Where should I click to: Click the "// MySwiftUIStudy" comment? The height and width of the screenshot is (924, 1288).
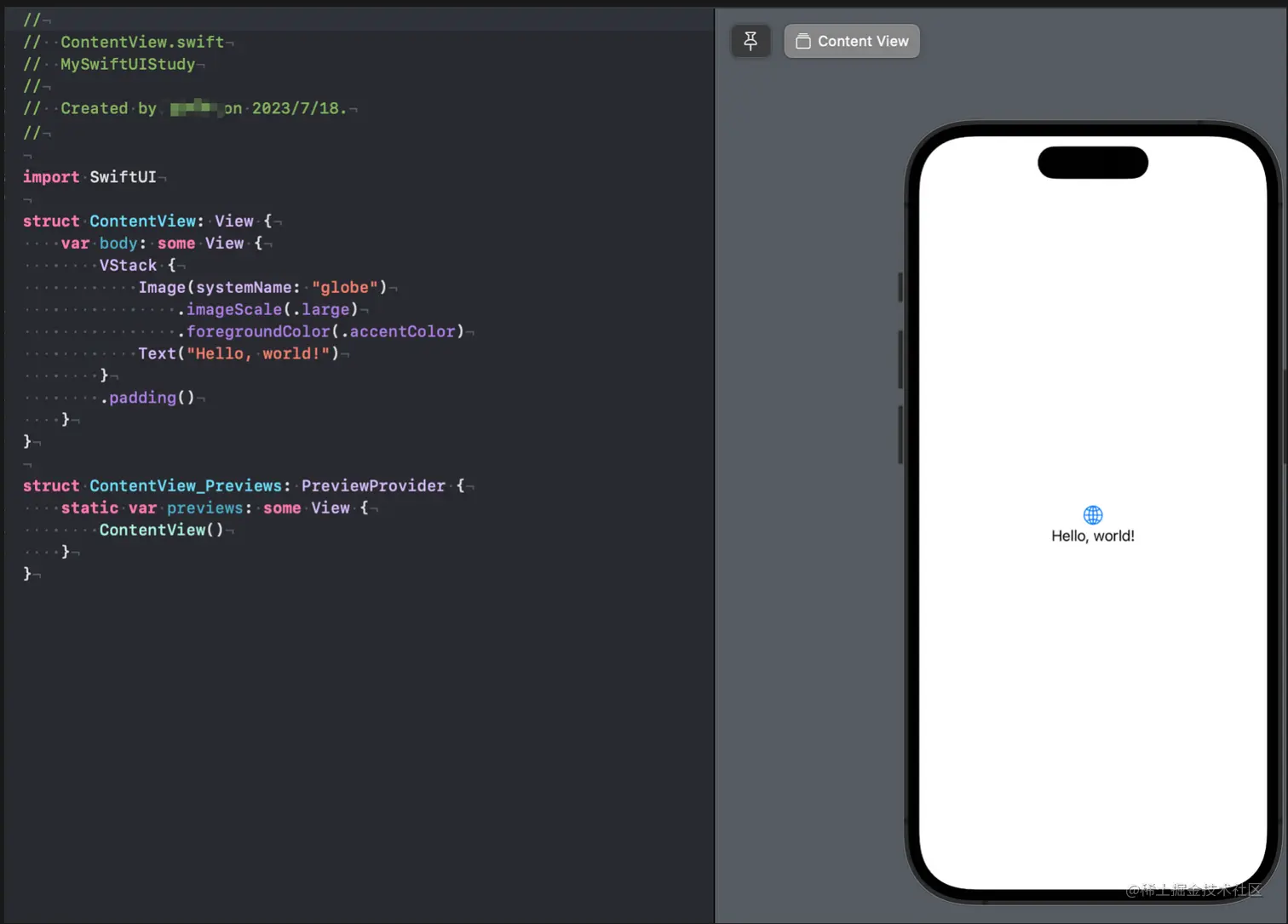[x=110, y=65]
